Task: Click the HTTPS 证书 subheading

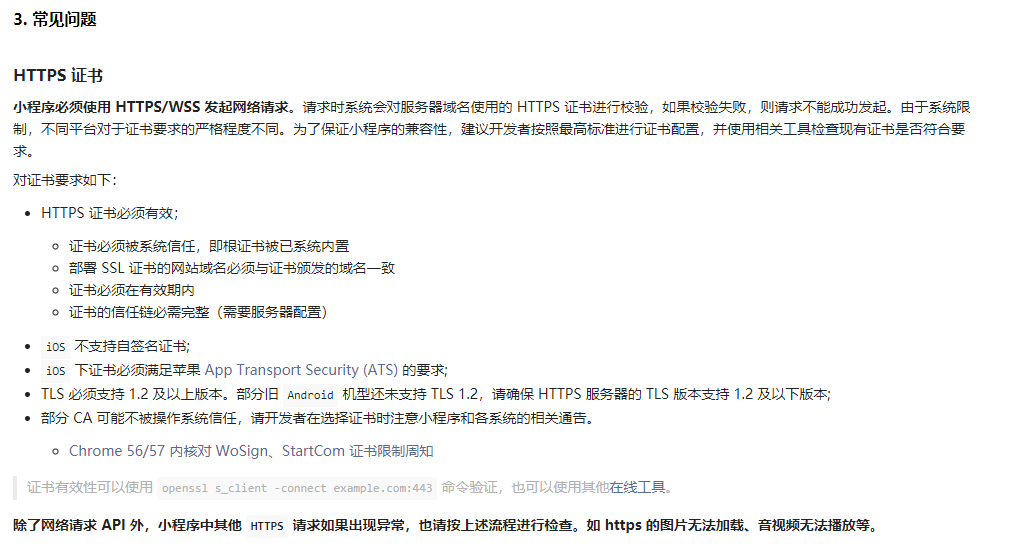Action: click(x=58, y=75)
